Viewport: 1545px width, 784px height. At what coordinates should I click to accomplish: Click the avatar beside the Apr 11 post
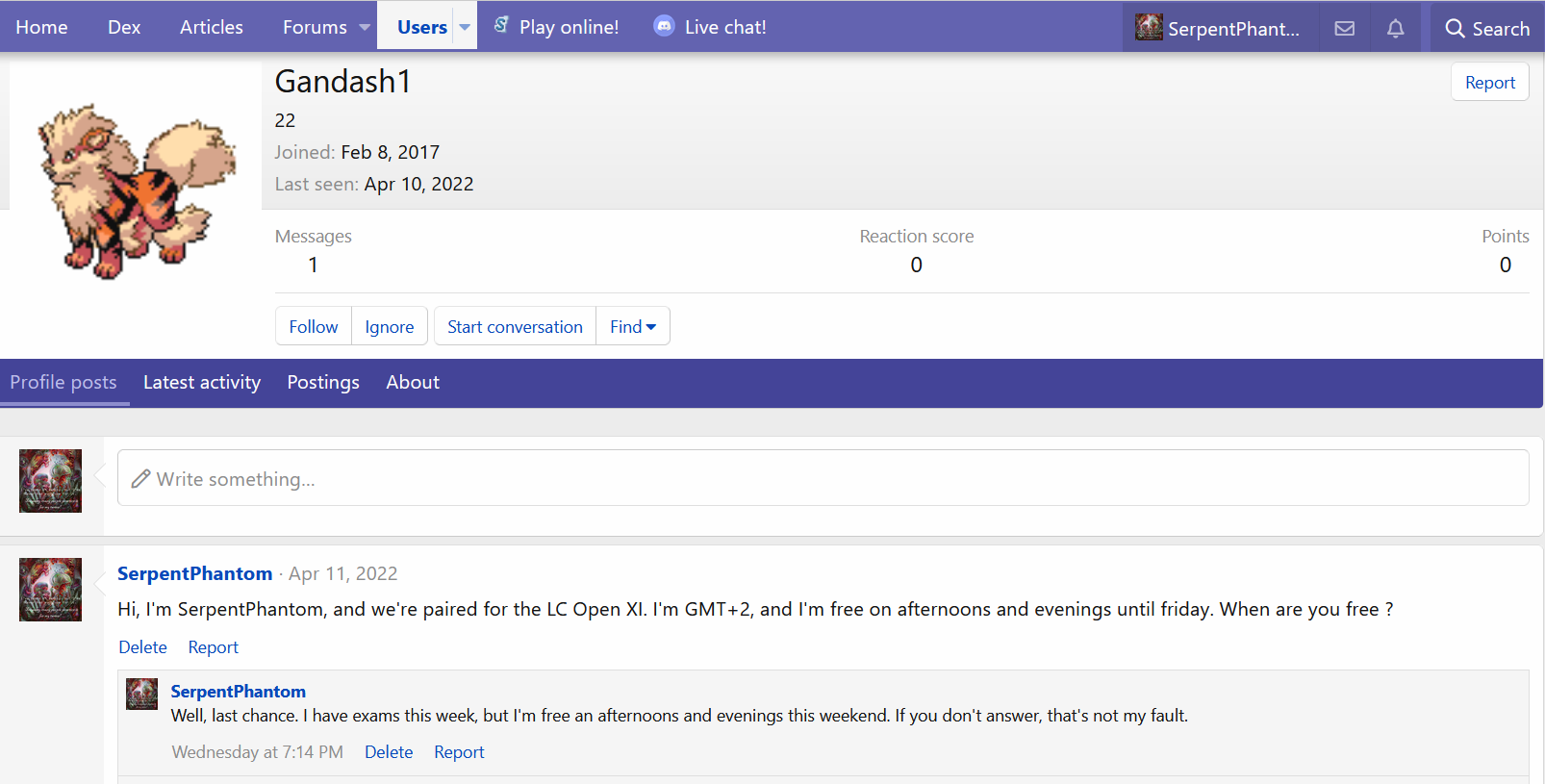[x=50, y=590]
